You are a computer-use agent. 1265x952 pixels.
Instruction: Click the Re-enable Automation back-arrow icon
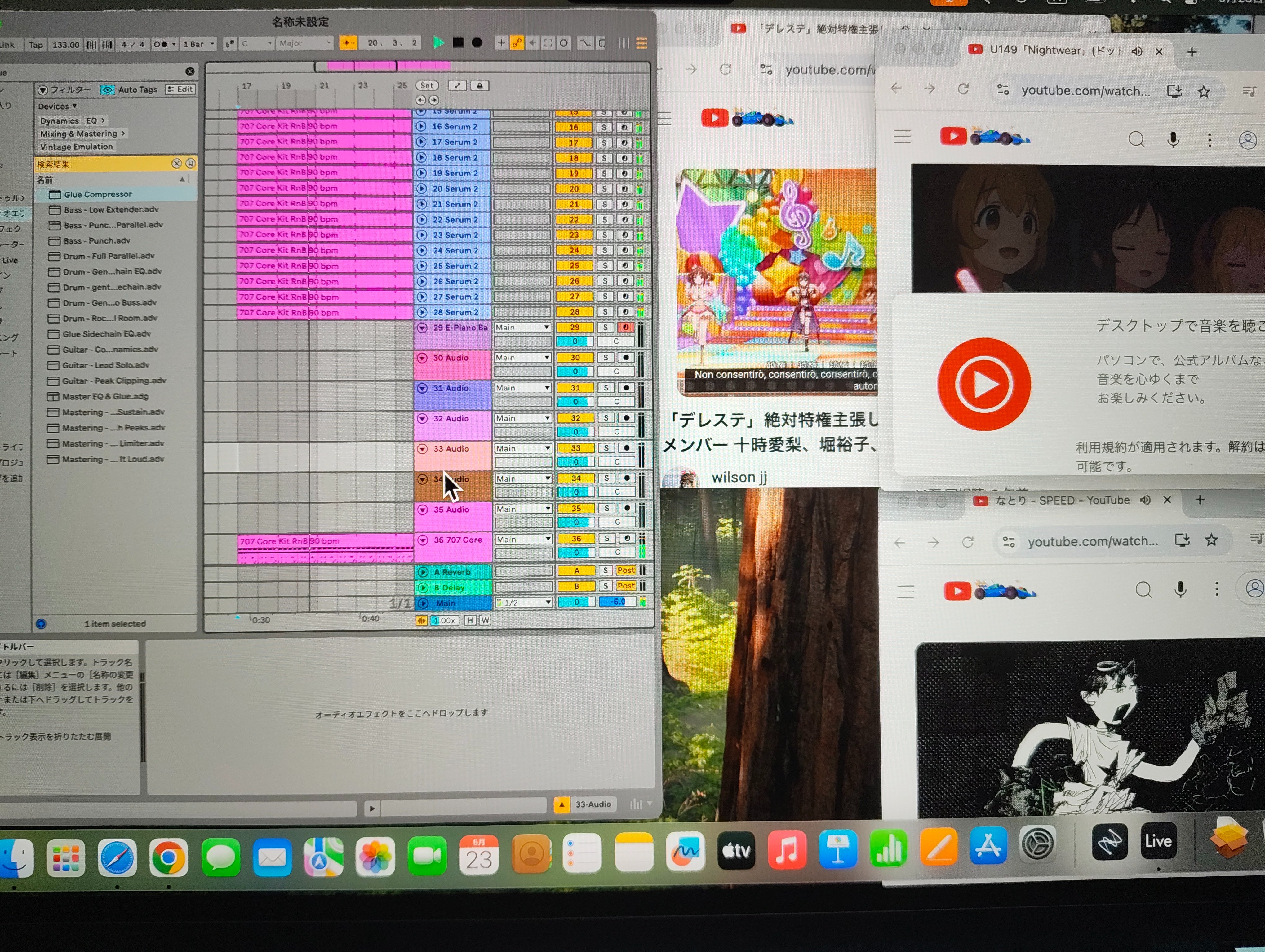point(532,43)
